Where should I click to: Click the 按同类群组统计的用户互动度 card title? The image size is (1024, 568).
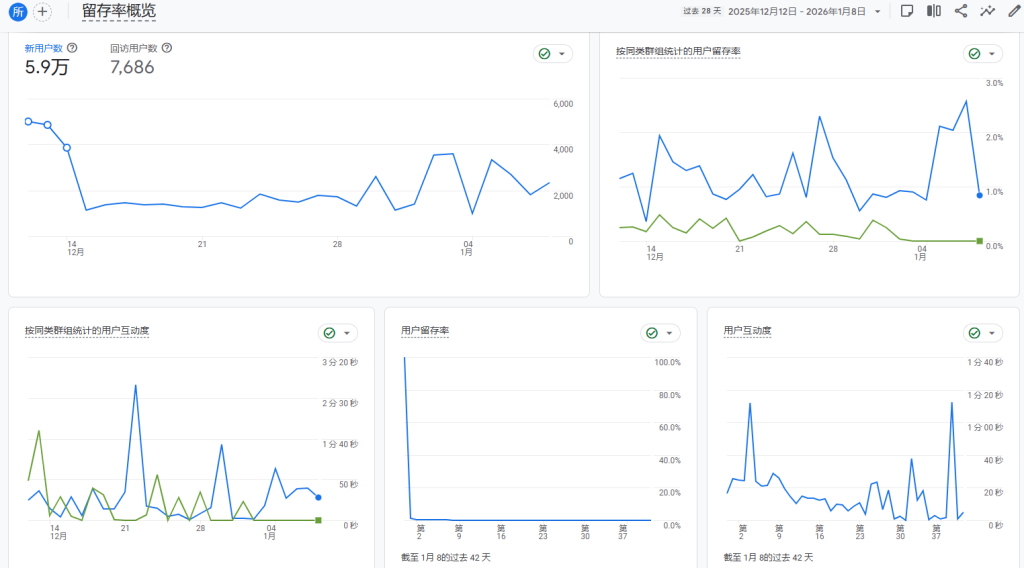coord(87,330)
